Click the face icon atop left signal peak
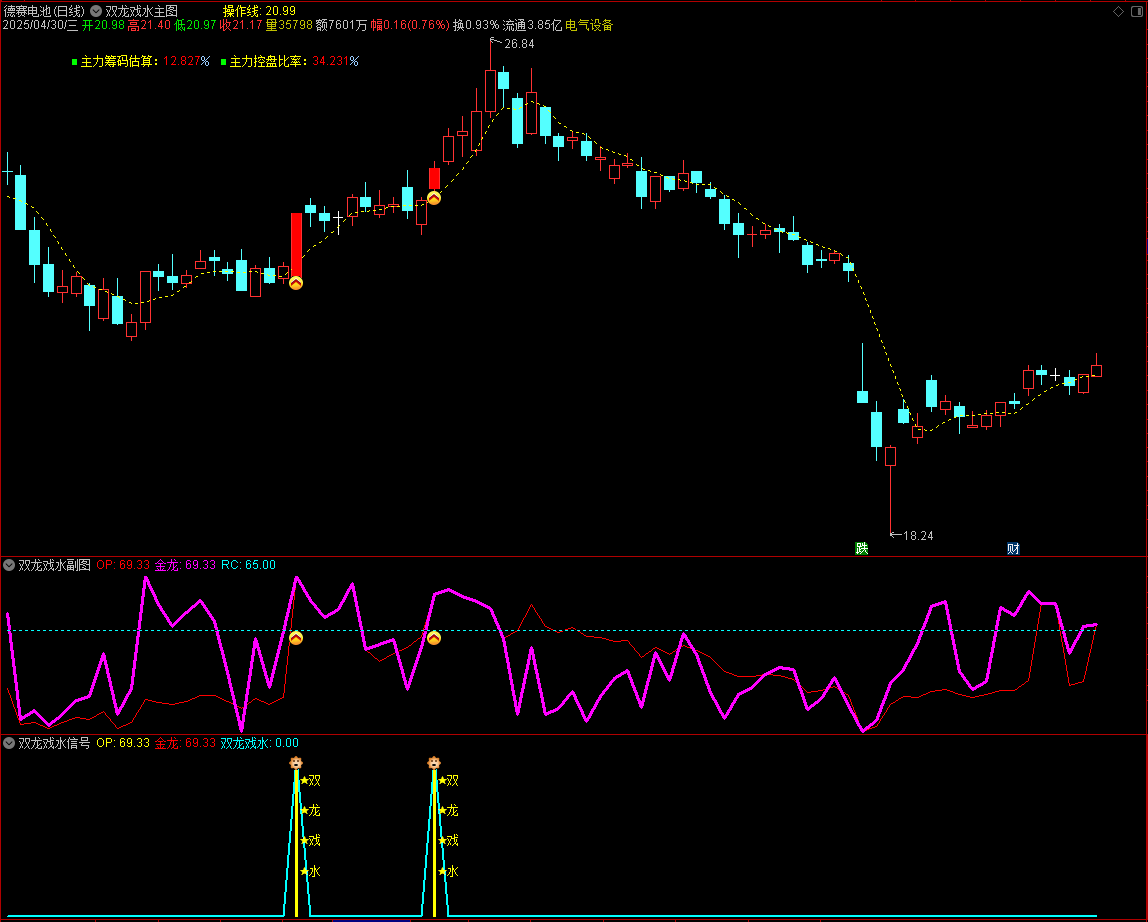This screenshot has width=1148, height=922. coord(296,763)
